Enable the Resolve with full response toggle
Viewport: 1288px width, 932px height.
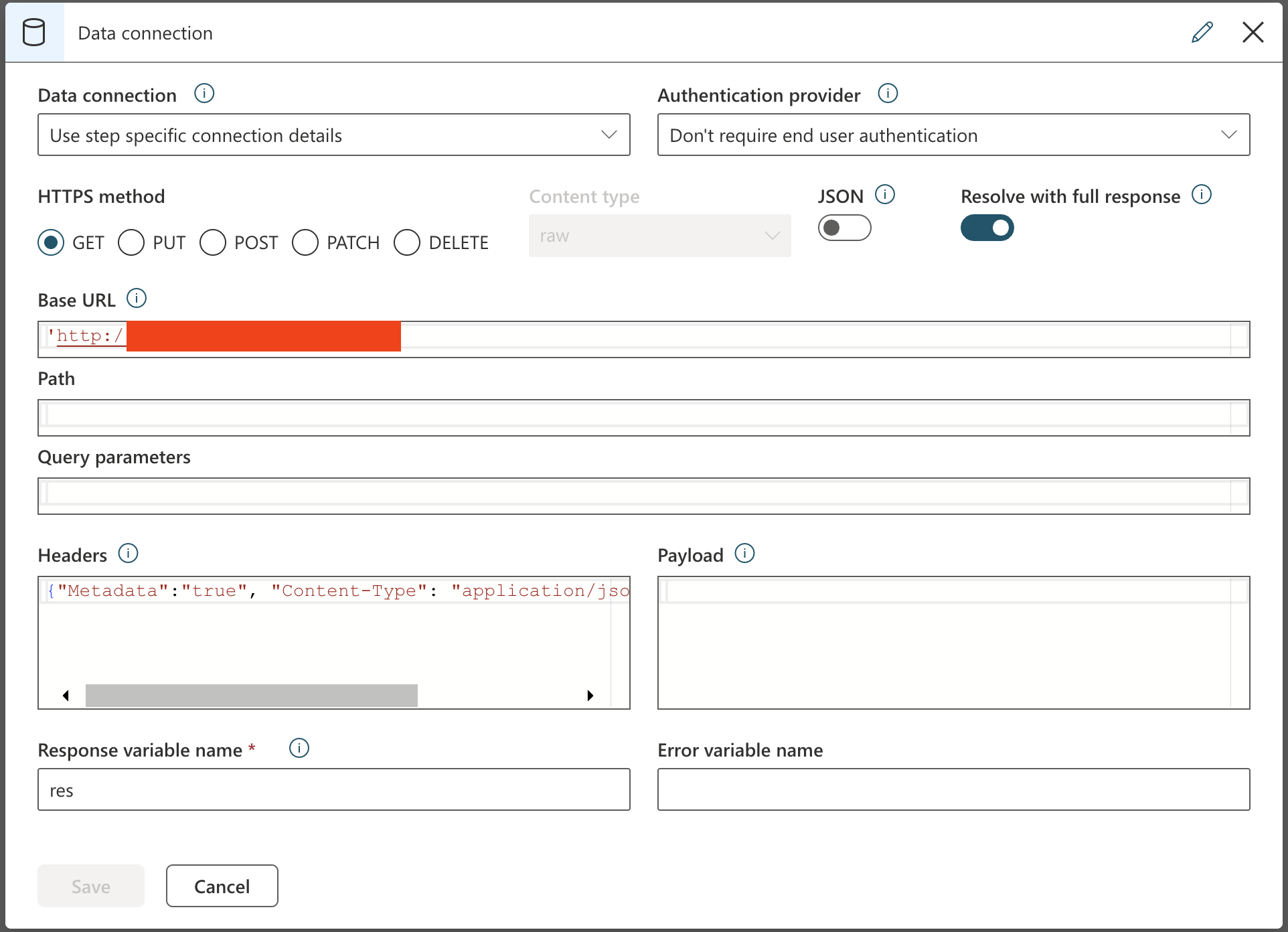coord(988,228)
